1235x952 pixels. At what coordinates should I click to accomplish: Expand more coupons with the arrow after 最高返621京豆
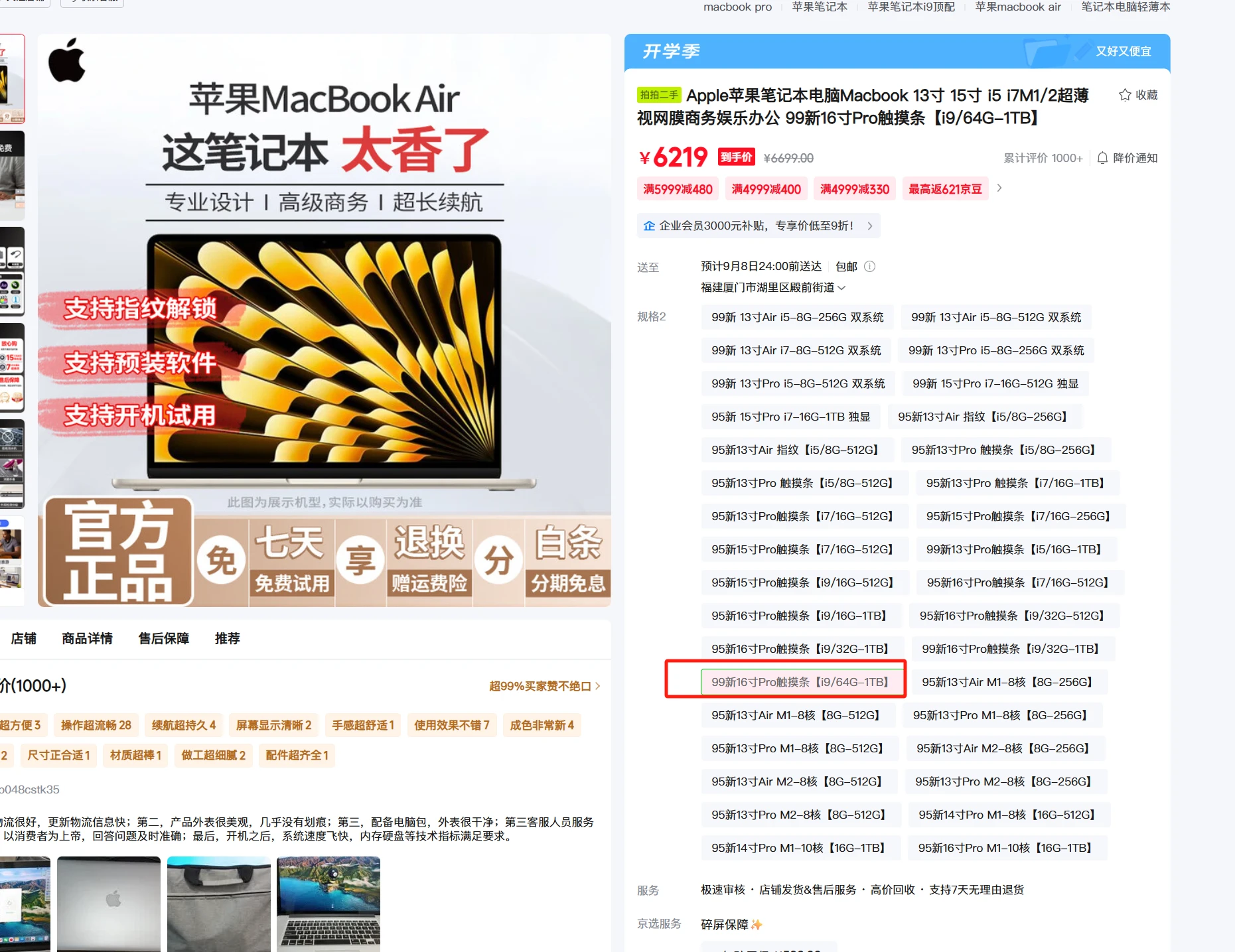(999, 188)
